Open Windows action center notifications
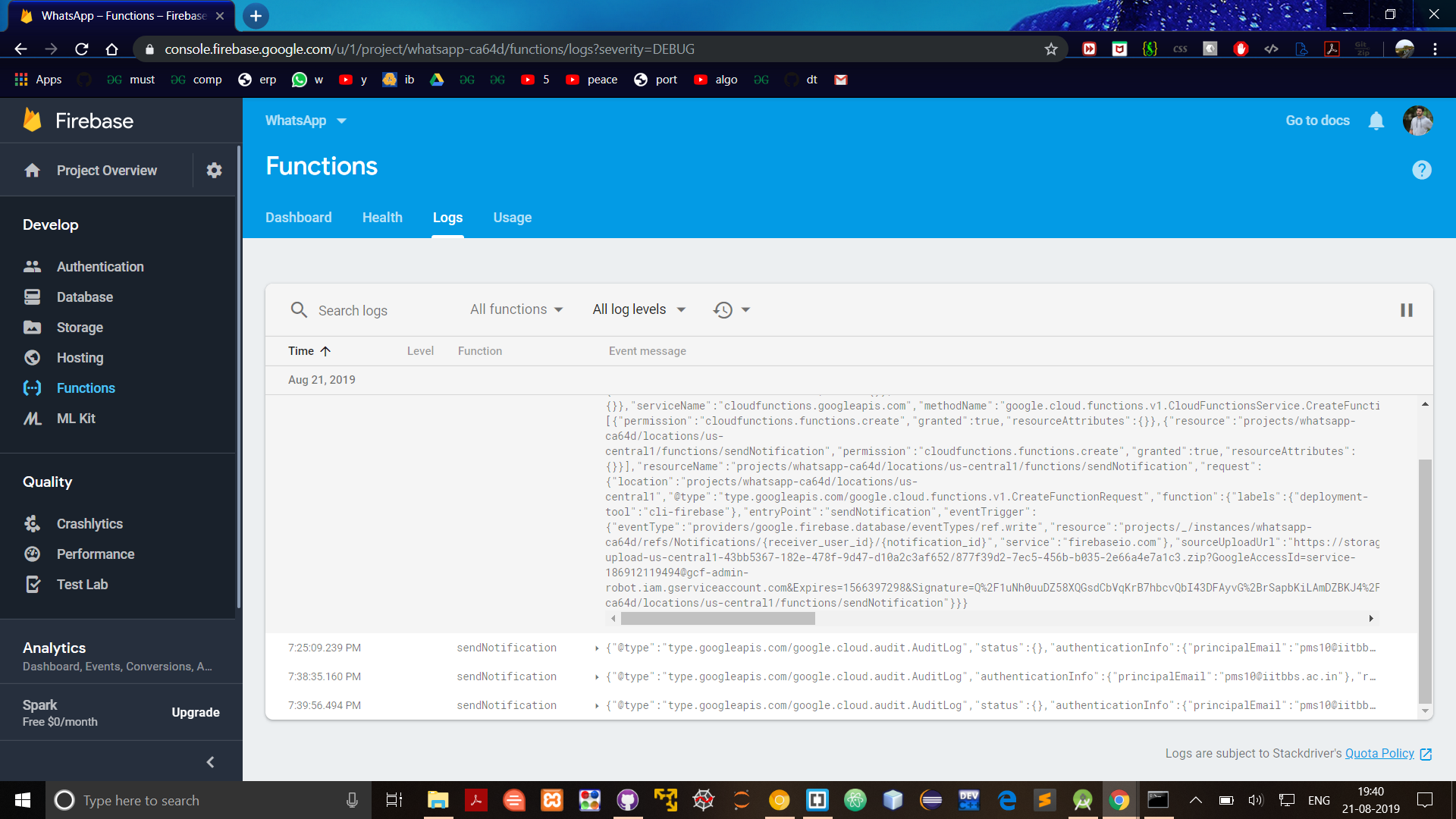The width and height of the screenshot is (1456, 819). click(1425, 800)
